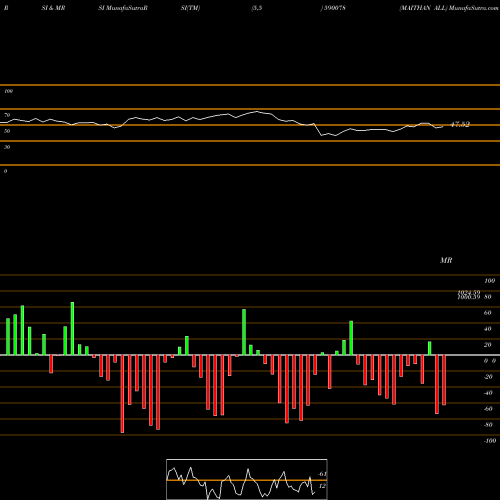Click the "SI & MR" header text
Viewport: 500px width, 500px height.
53,8
